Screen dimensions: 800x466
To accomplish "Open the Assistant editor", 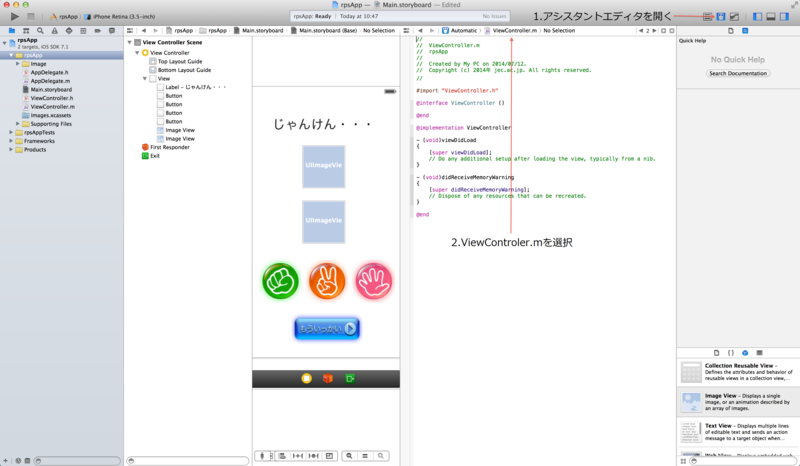I will coord(720,17).
